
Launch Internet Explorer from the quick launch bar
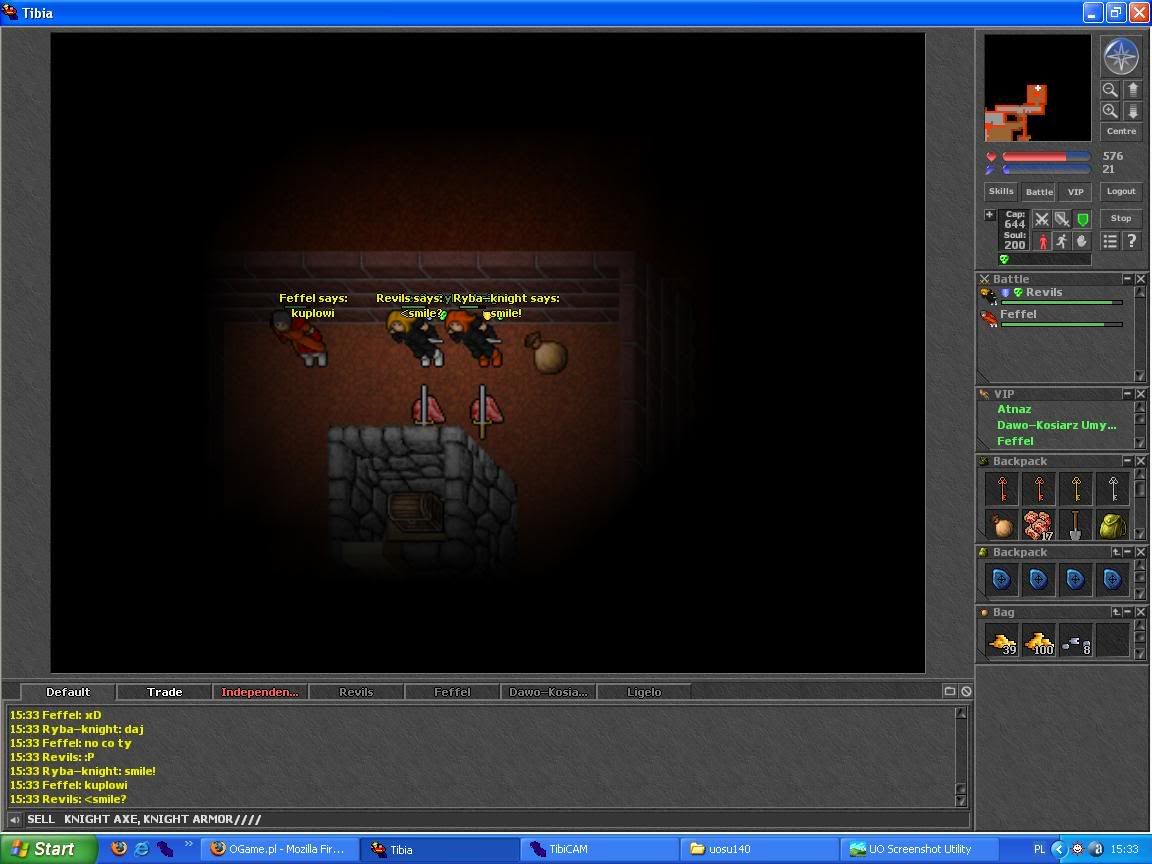141,849
